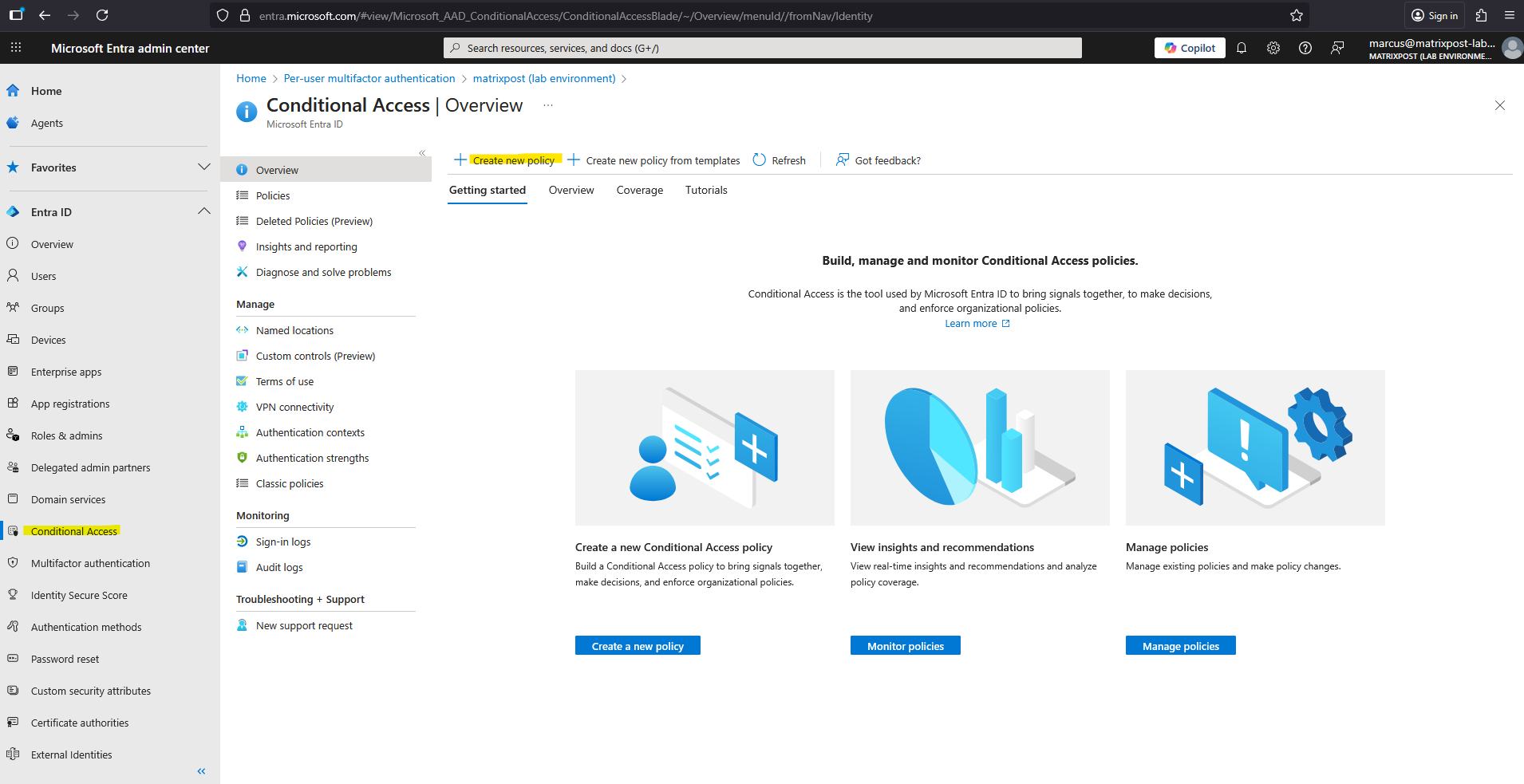The image size is (1524, 784).
Task: Open matrixpost (lab environment) breadcrumb
Action: point(544,78)
